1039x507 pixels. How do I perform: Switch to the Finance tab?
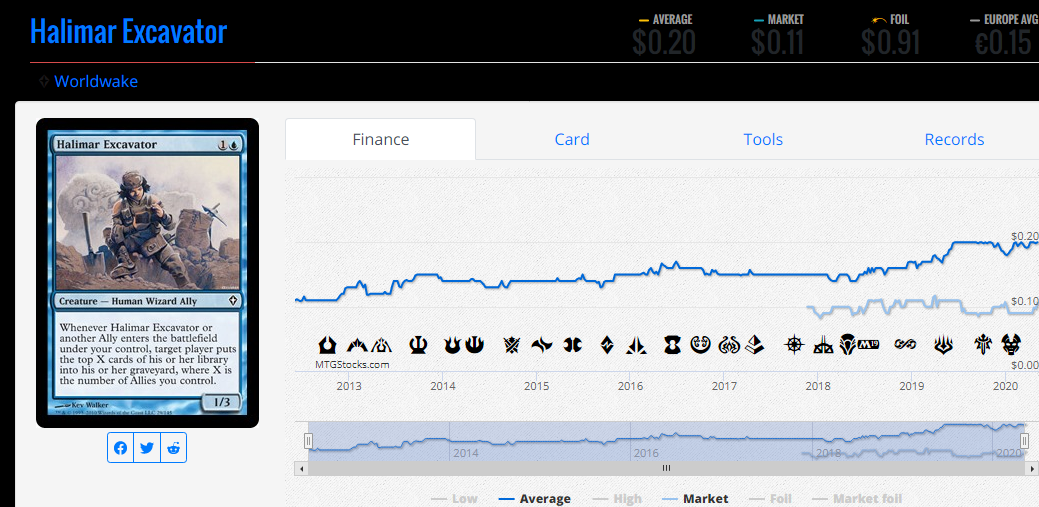coord(380,139)
